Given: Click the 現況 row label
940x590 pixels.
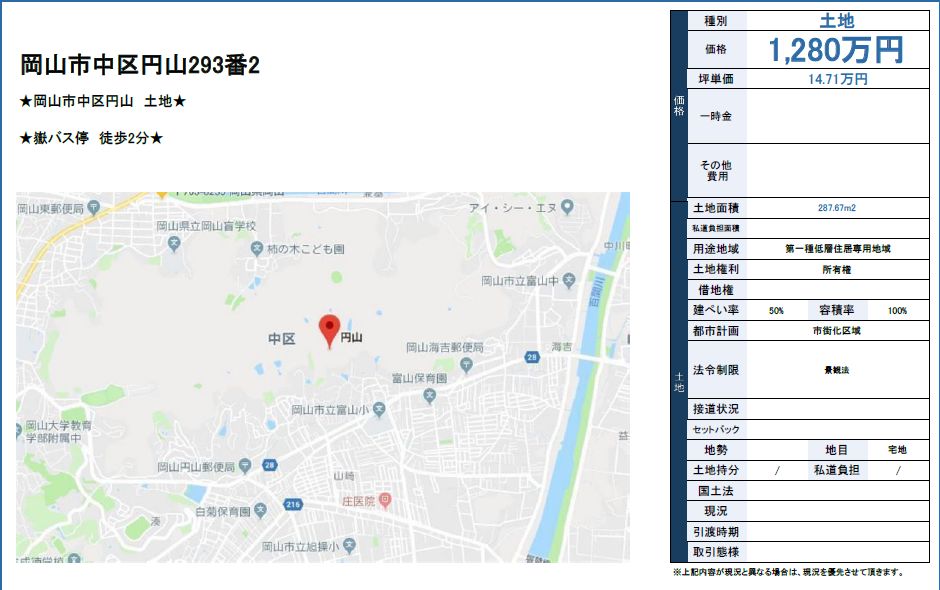Looking at the screenshot, I should 716,511.
